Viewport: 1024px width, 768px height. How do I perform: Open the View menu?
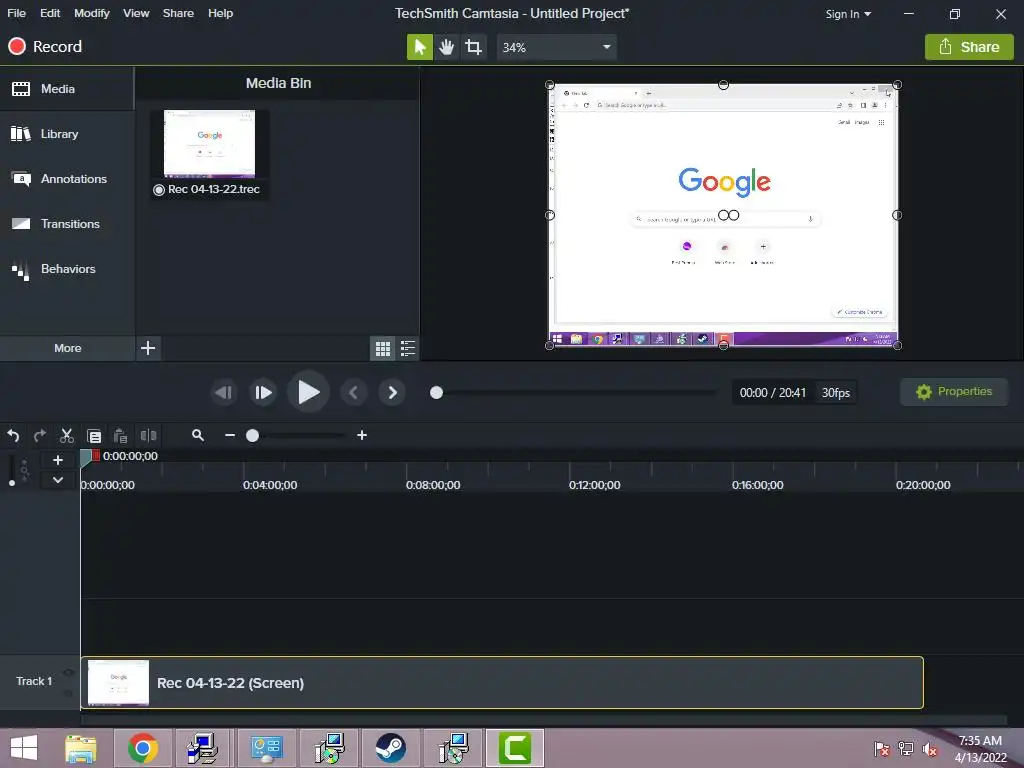(136, 13)
